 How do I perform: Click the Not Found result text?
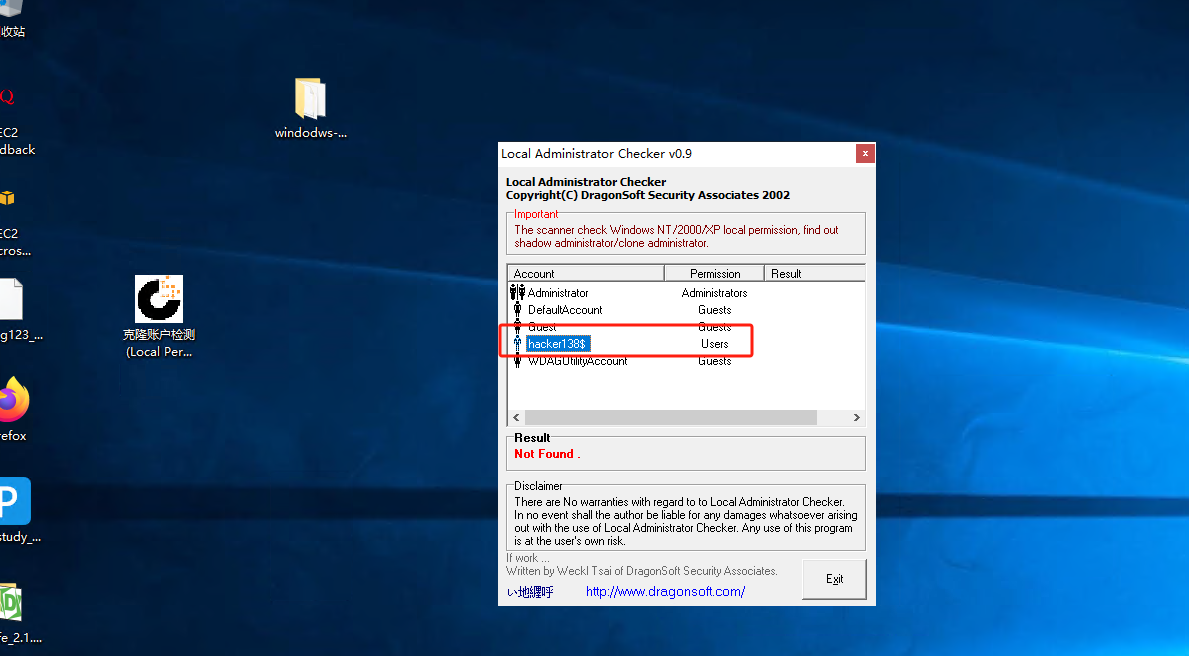(547, 454)
